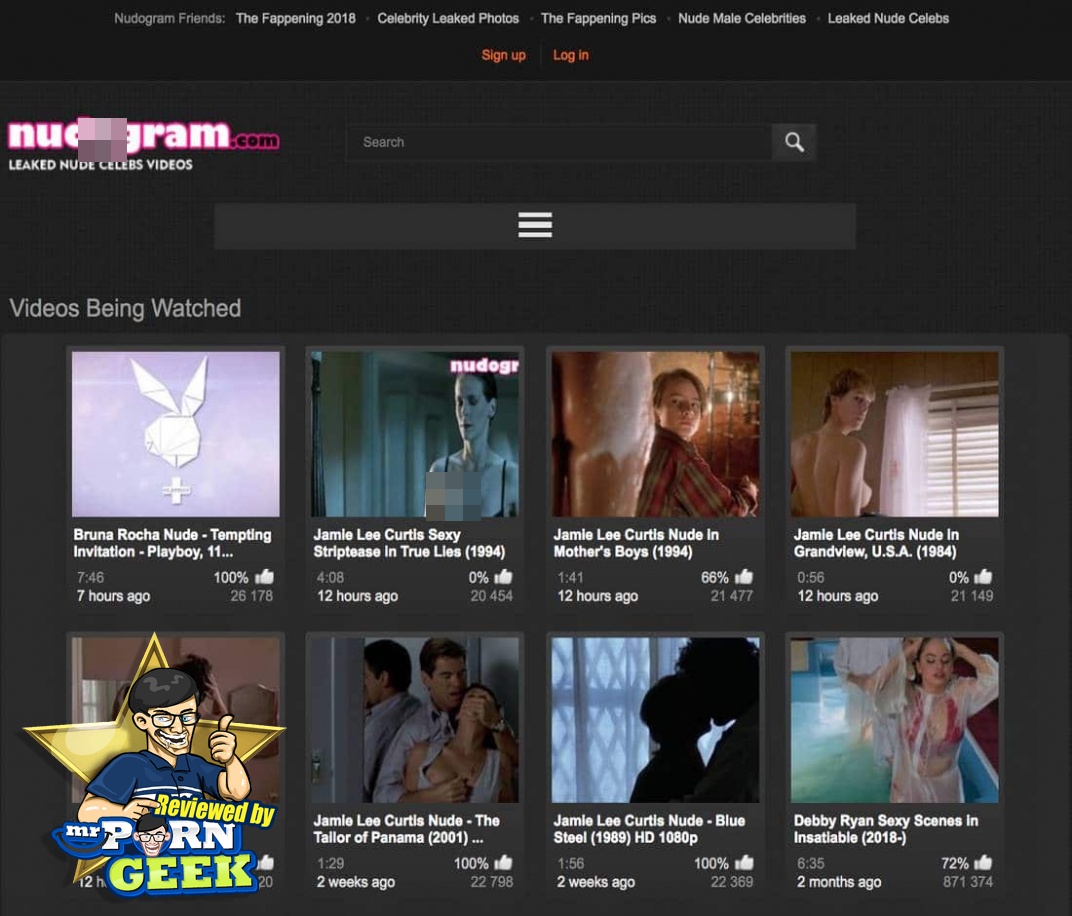Click thumbs-up icon on Tempting Invitation video
The width and height of the screenshot is (1072, 916).
tap(264, 577)
